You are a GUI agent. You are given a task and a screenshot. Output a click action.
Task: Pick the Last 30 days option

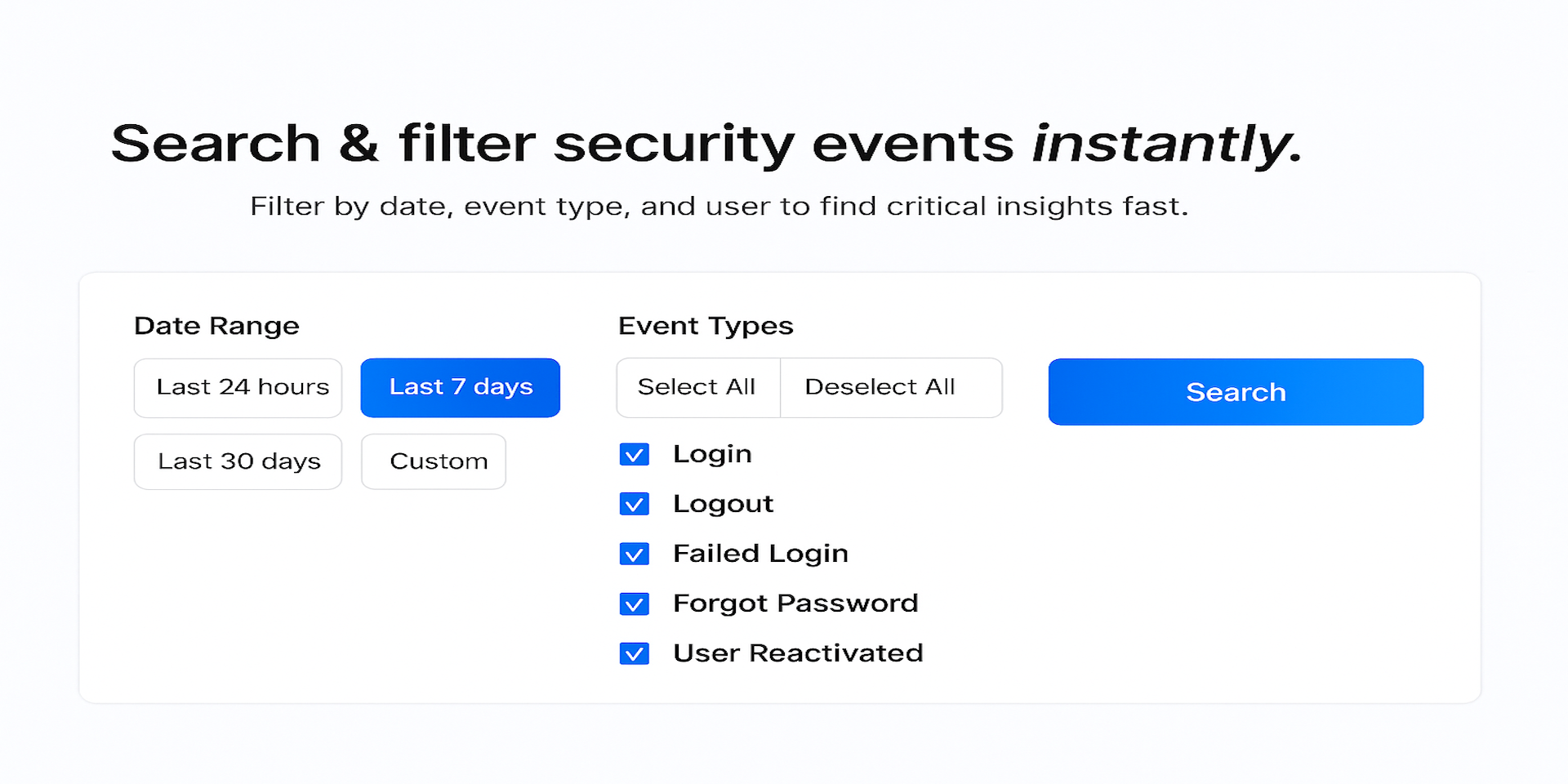coord(238,461)
